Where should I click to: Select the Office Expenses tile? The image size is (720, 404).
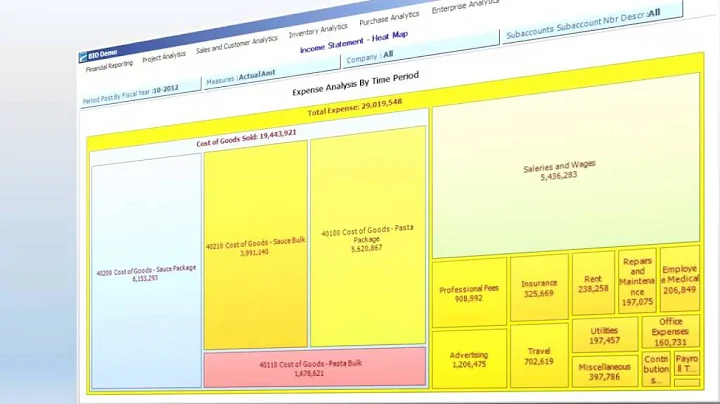pyautogui.click(x=670, y=331)
